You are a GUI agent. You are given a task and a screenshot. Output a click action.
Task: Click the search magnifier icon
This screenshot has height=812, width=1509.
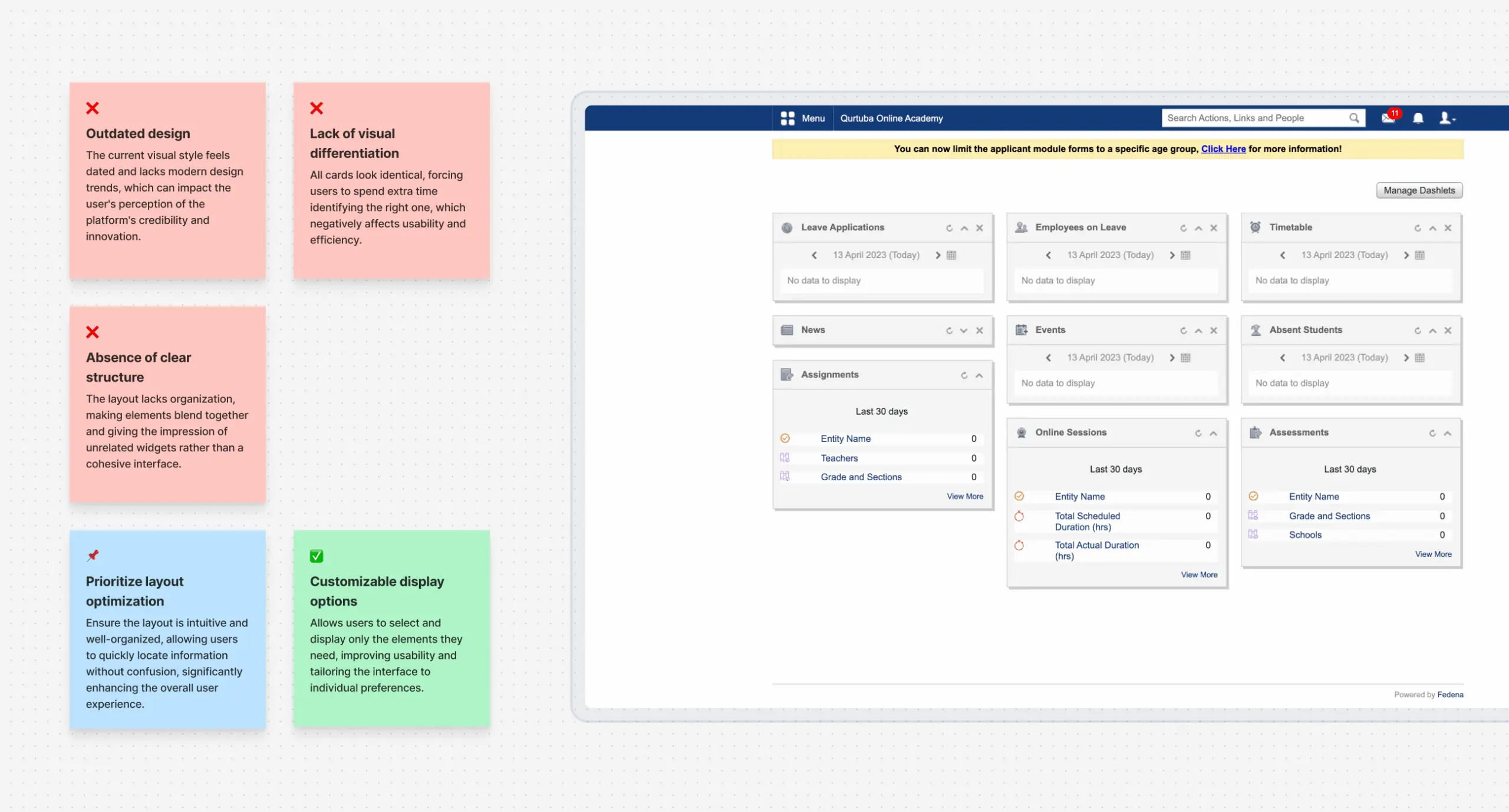coord(1354,118)
